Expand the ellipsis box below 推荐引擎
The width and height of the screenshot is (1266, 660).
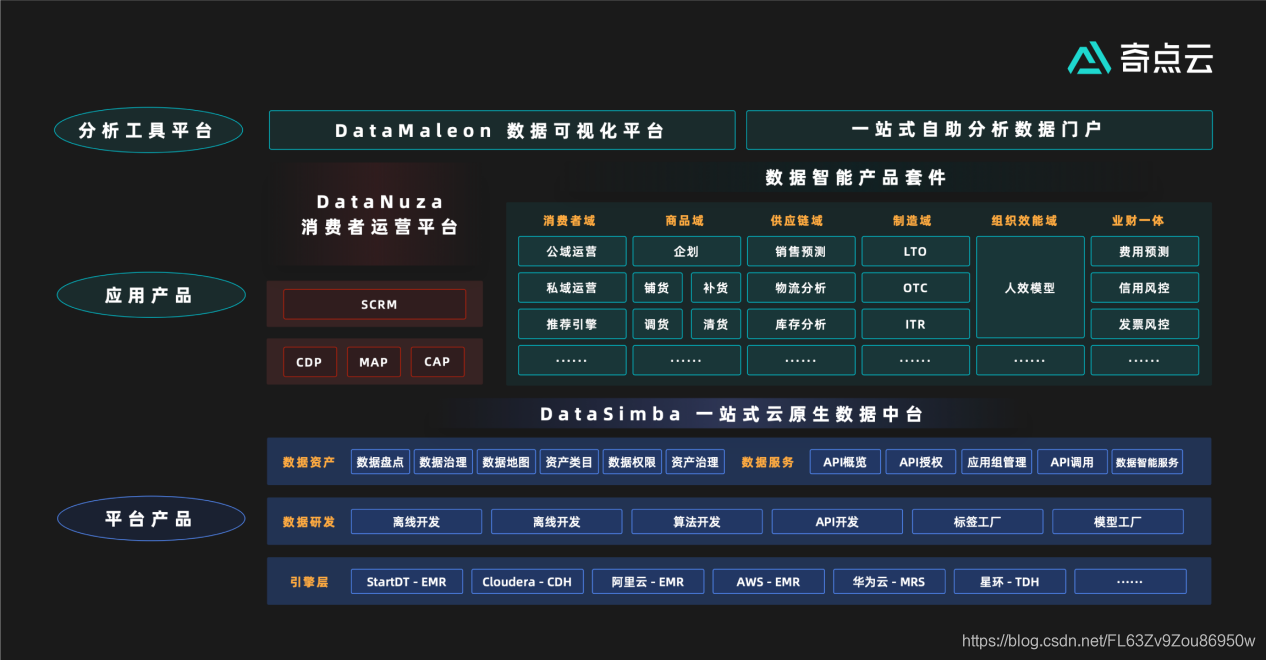571,360
